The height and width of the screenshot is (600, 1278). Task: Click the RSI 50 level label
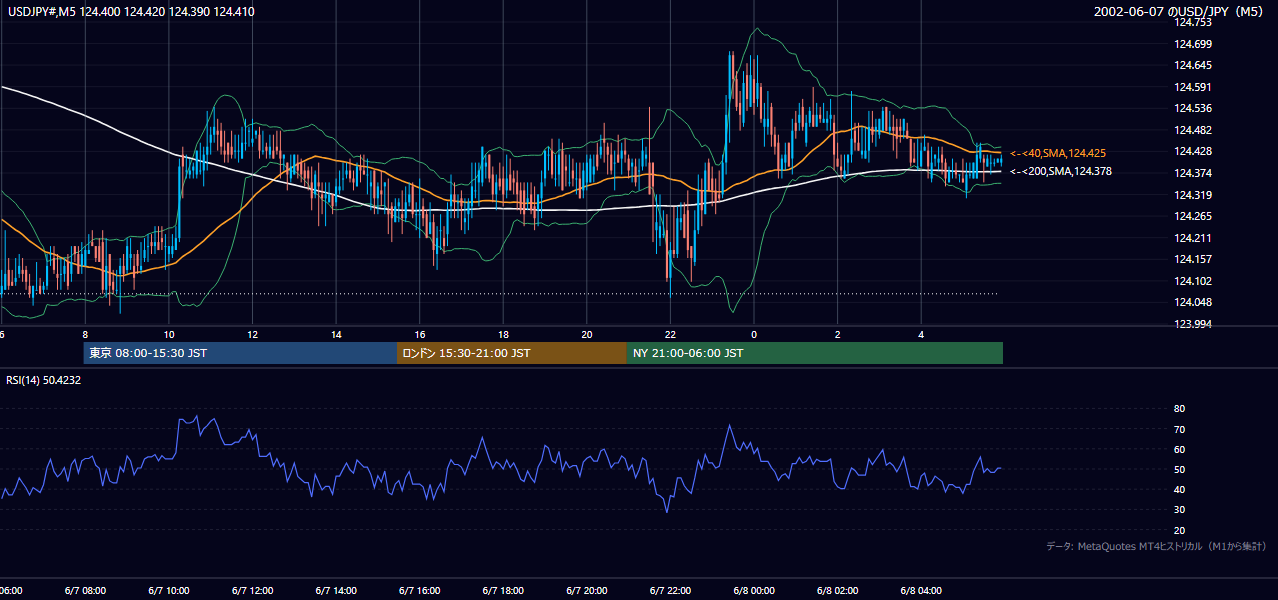point(1179,469)
